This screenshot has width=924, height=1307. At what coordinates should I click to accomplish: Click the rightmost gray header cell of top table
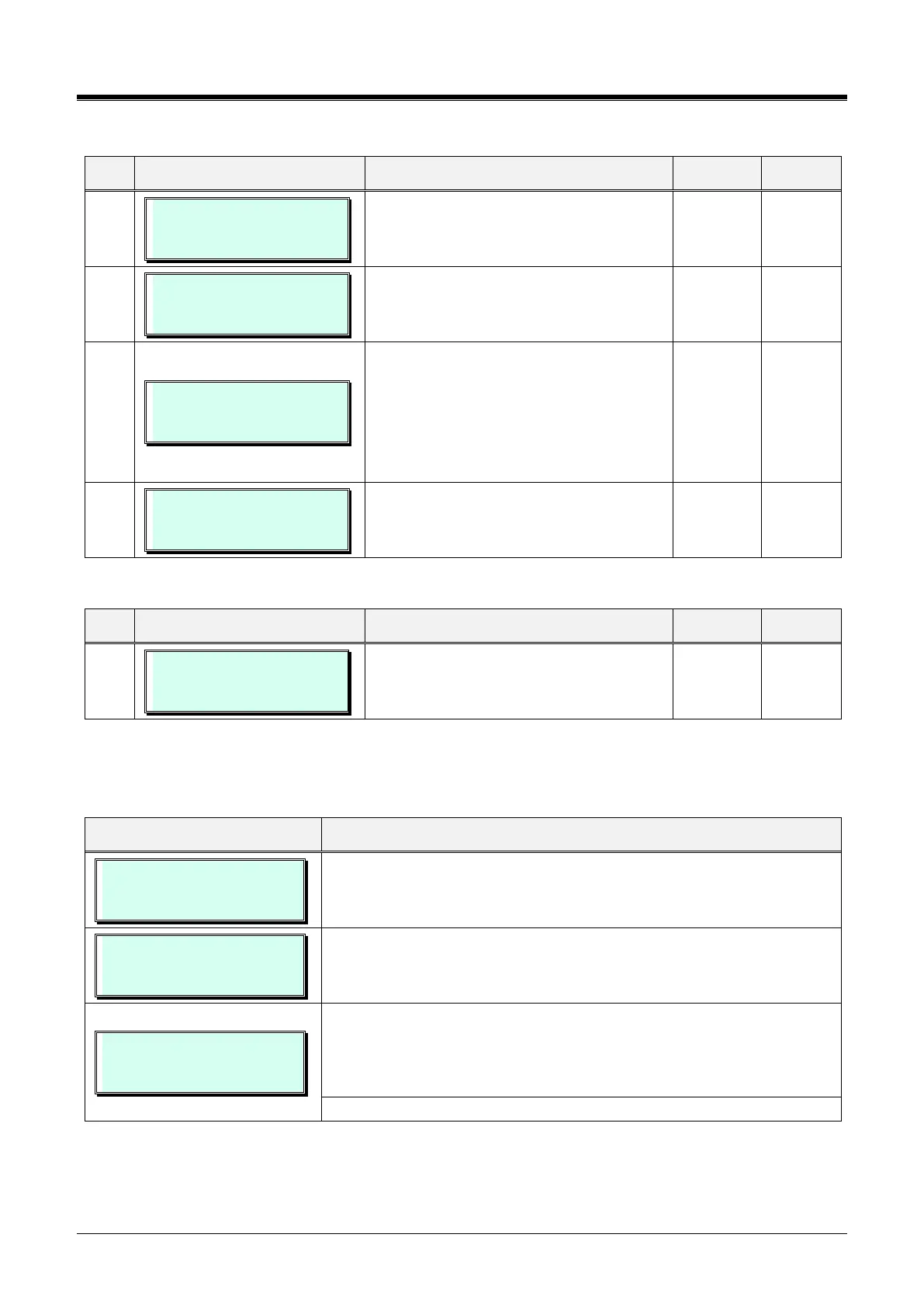pos(801,173)
